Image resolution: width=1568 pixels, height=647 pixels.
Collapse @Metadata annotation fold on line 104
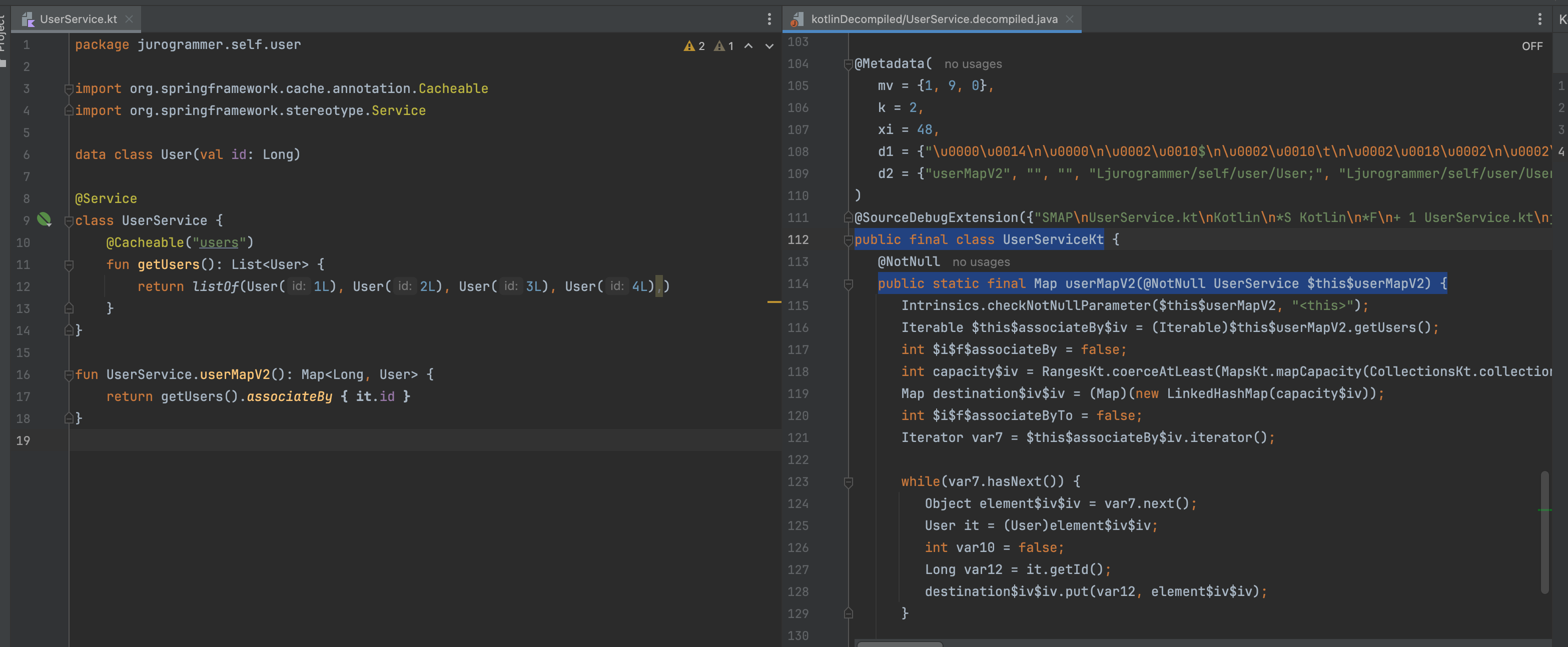[x=848, y=64]
